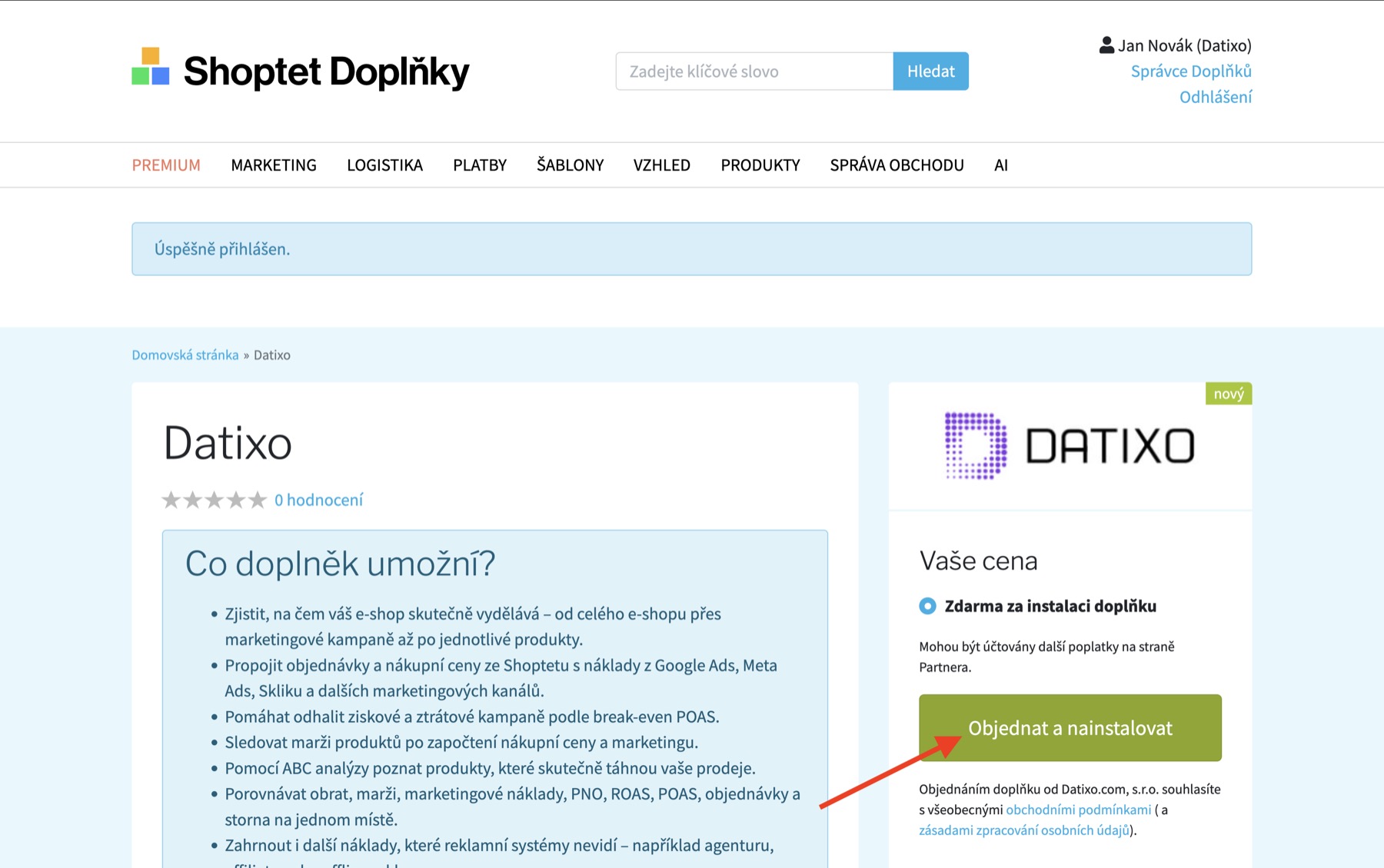Click the 'Co doplněk umožní?' heading
This screenshot has width=1384, height=868.
coord(340,564)
